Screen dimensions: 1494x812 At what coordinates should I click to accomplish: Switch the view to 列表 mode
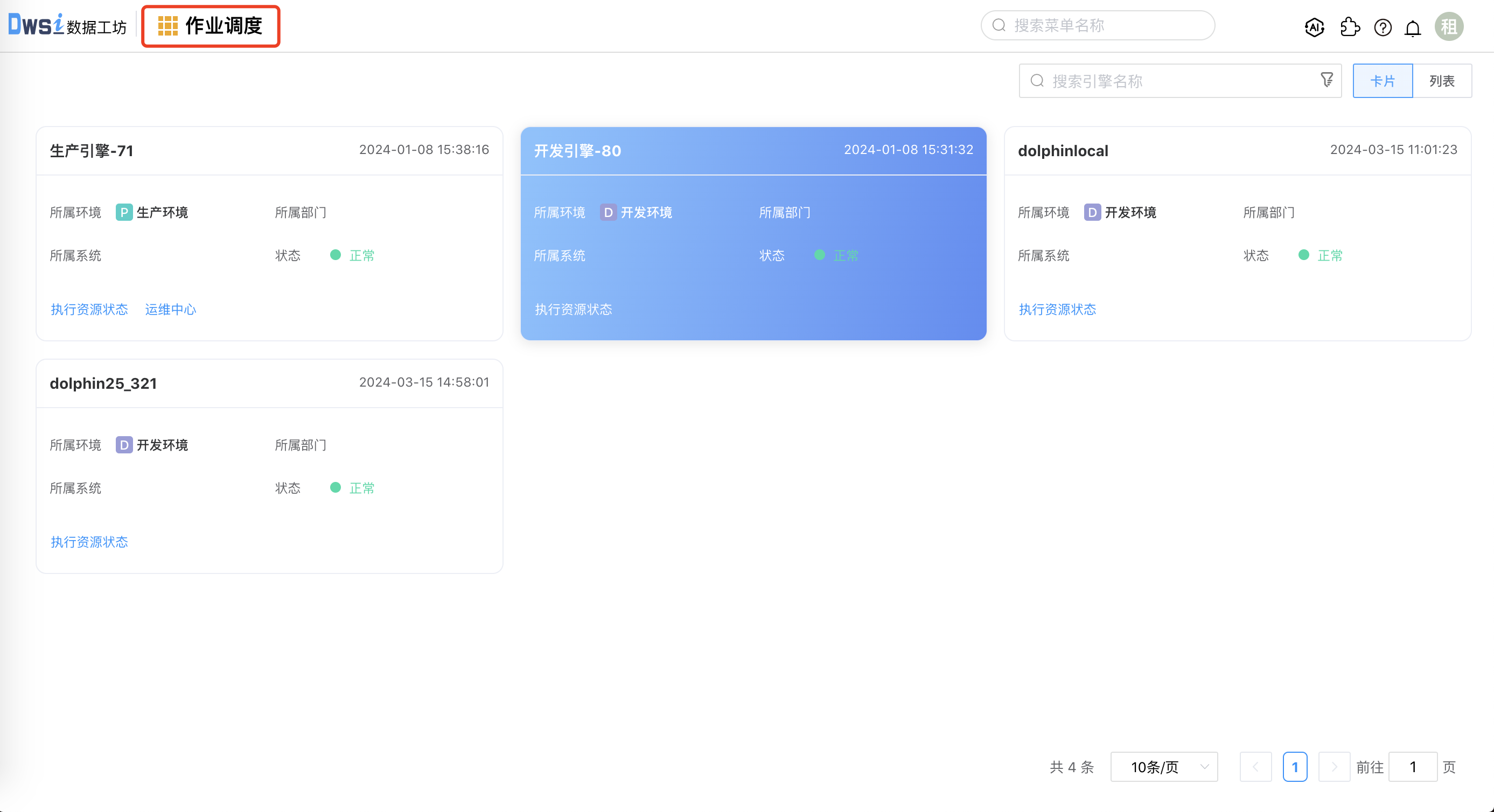[1442, 81]
